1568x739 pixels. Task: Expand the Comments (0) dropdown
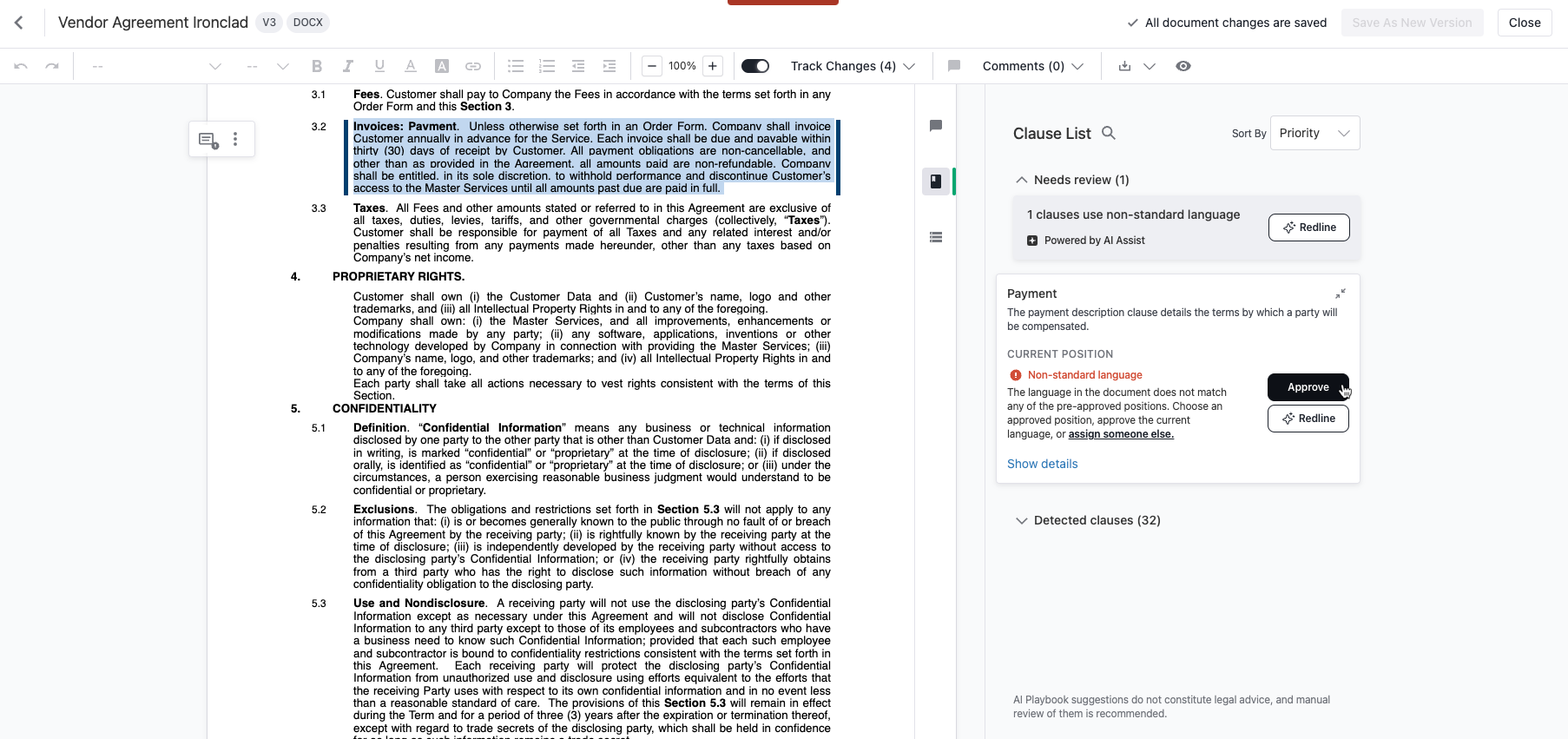click(1032, 66)
